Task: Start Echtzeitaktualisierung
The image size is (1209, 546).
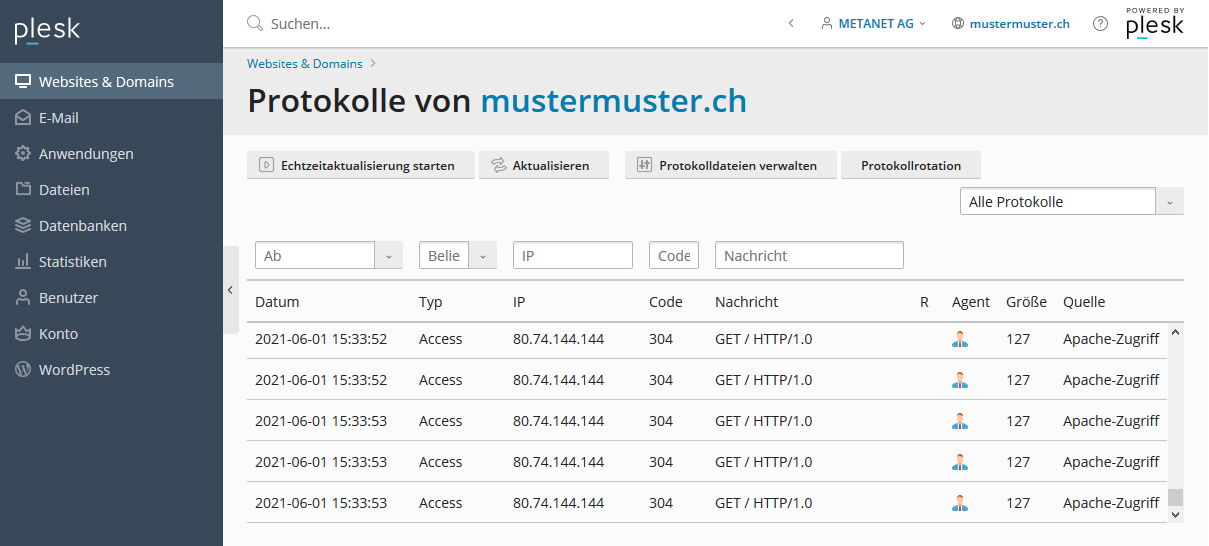Action: [x=357, y=166]
